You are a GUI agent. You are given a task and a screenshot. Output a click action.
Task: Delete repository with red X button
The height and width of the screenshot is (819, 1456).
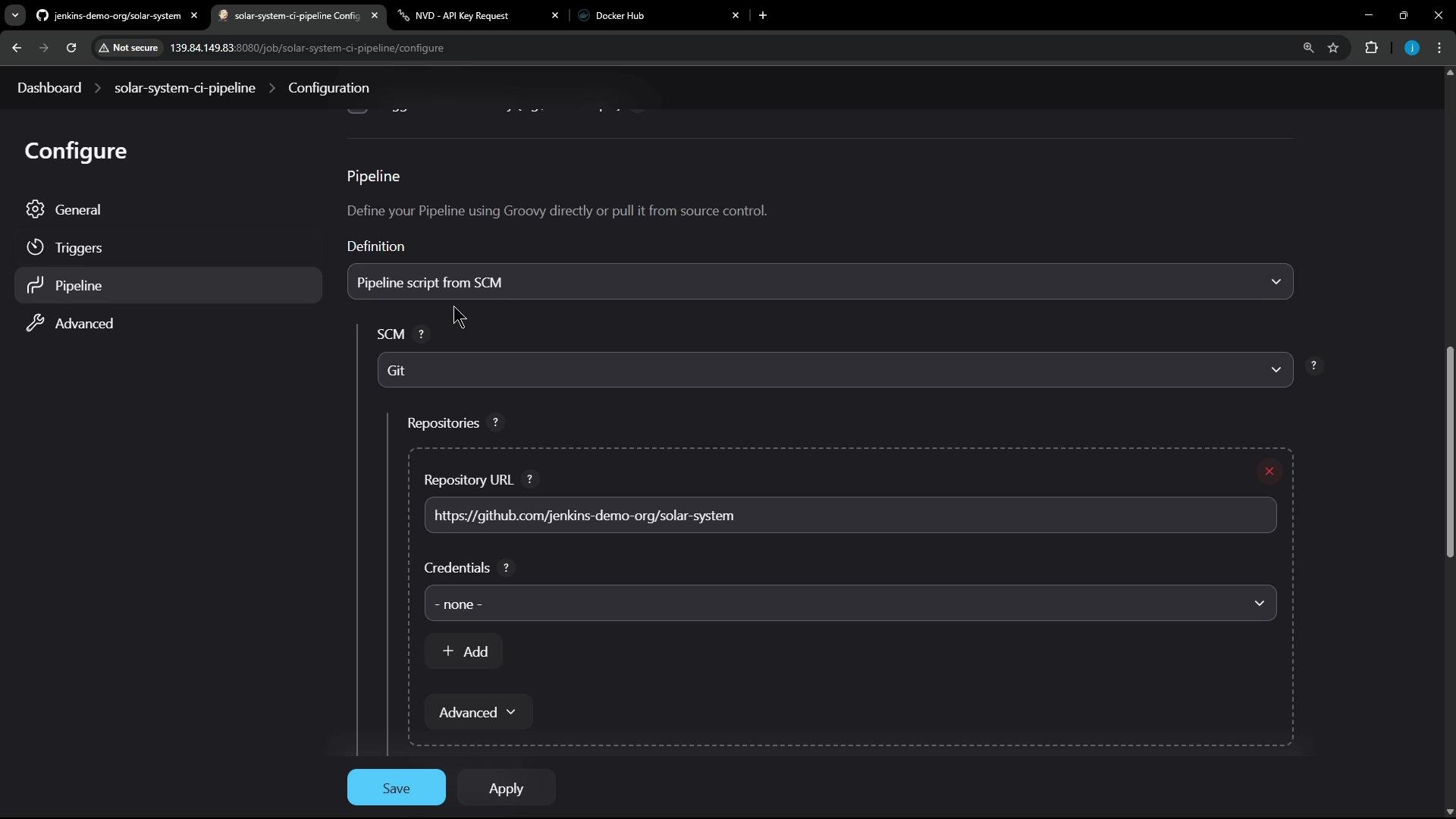(1269, 472)
